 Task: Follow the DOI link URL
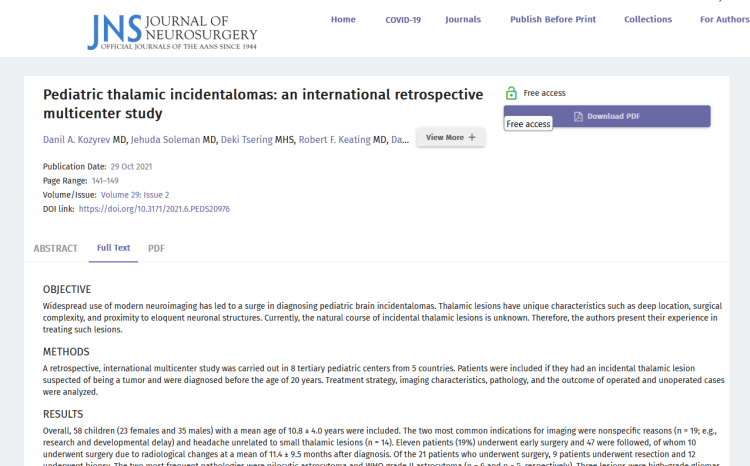[154, 209]
